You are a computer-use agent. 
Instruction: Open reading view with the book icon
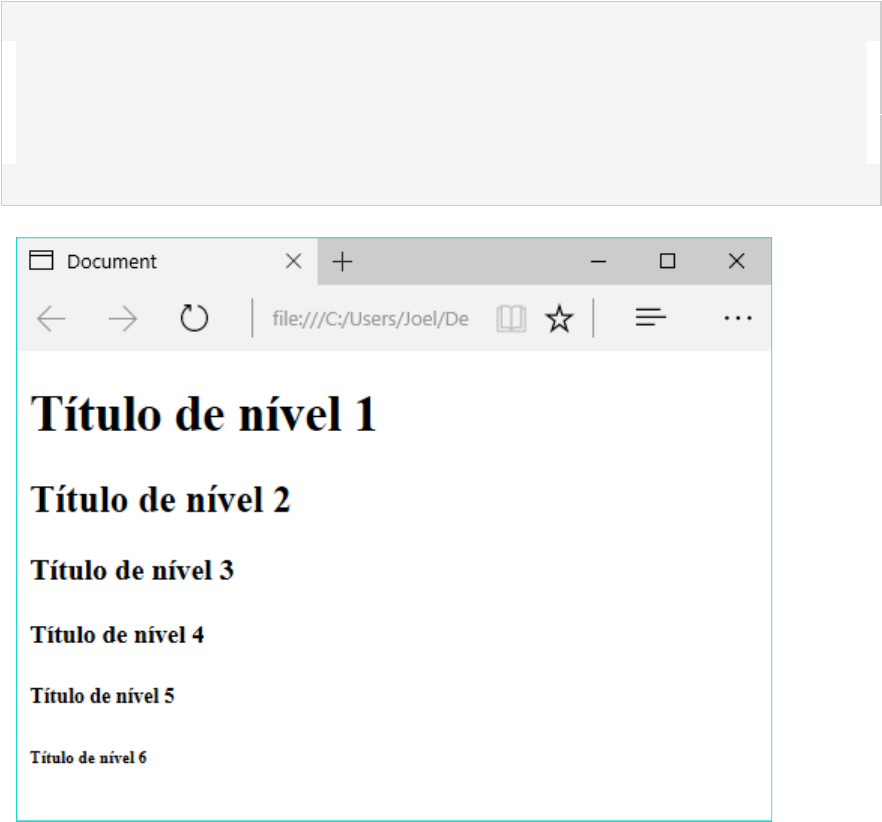[511, 317]
